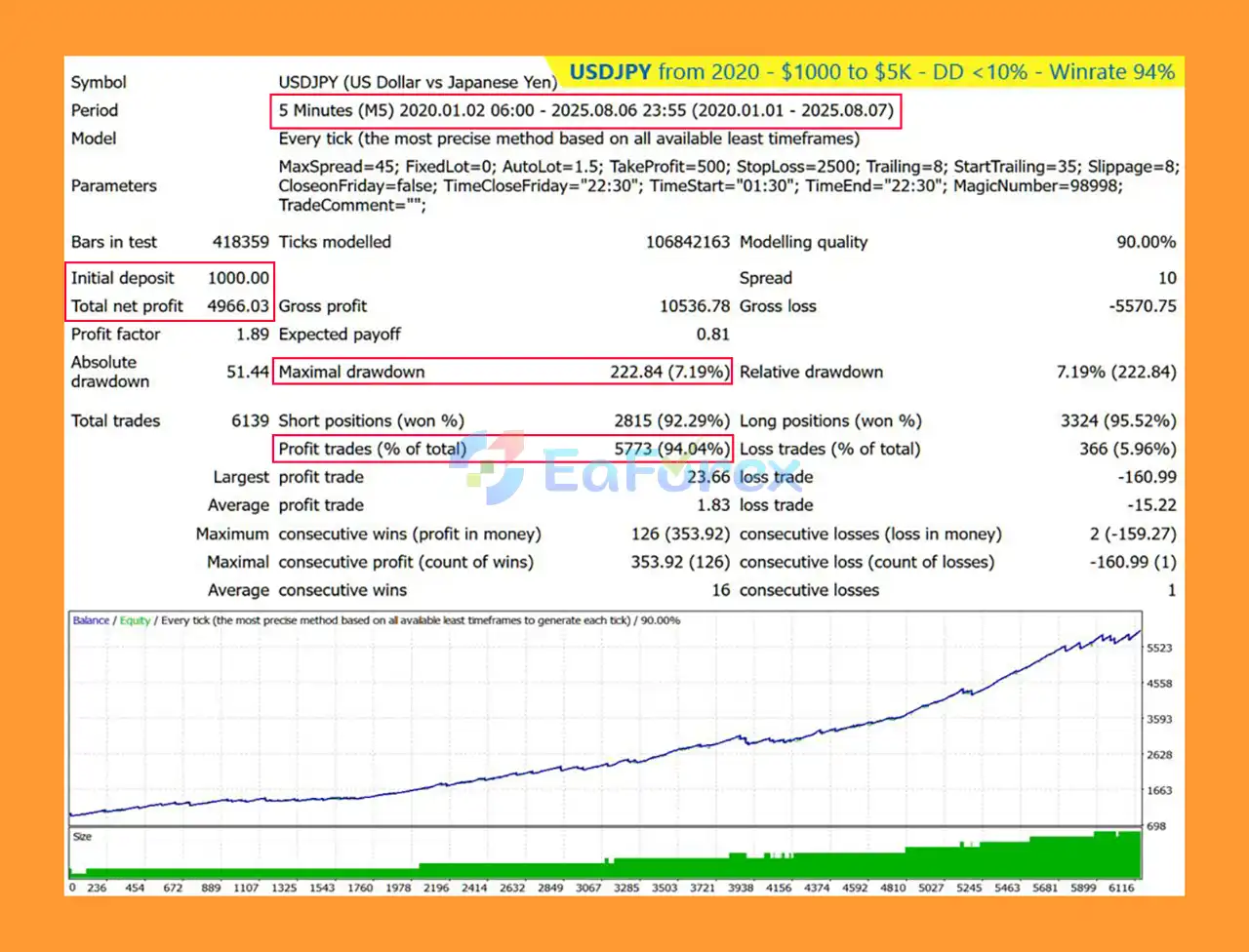Click the Size label in lower chart
Viewport: 1249px width, 952px height.
[x=82, y=837]
